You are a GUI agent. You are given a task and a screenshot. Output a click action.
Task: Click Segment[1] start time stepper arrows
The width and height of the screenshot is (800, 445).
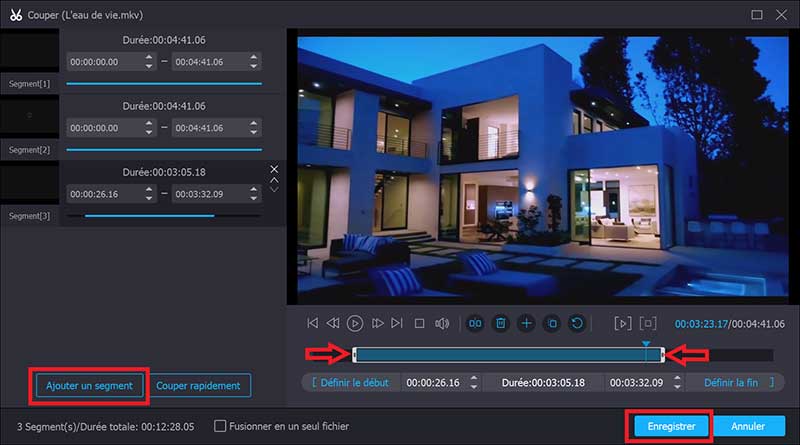(150, 62)
